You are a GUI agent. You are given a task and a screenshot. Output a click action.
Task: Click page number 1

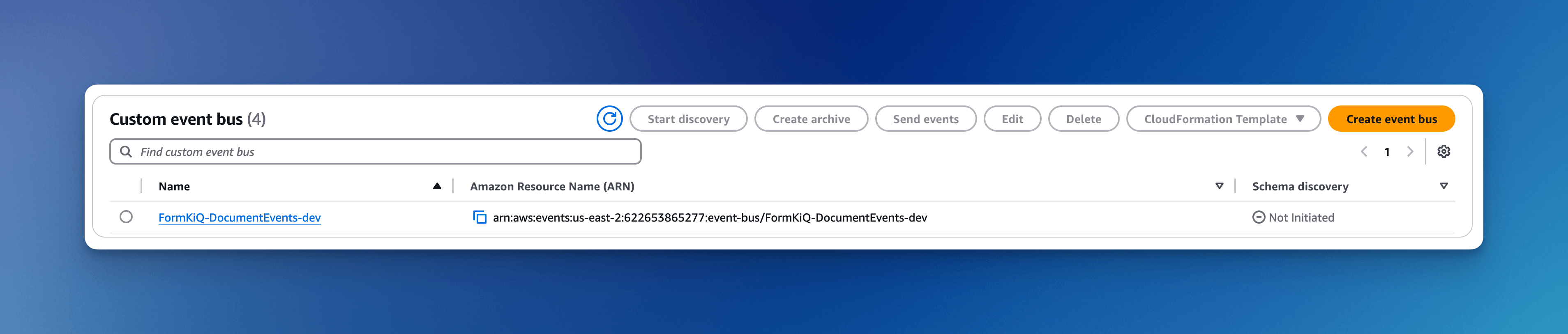coord(1387,152)
